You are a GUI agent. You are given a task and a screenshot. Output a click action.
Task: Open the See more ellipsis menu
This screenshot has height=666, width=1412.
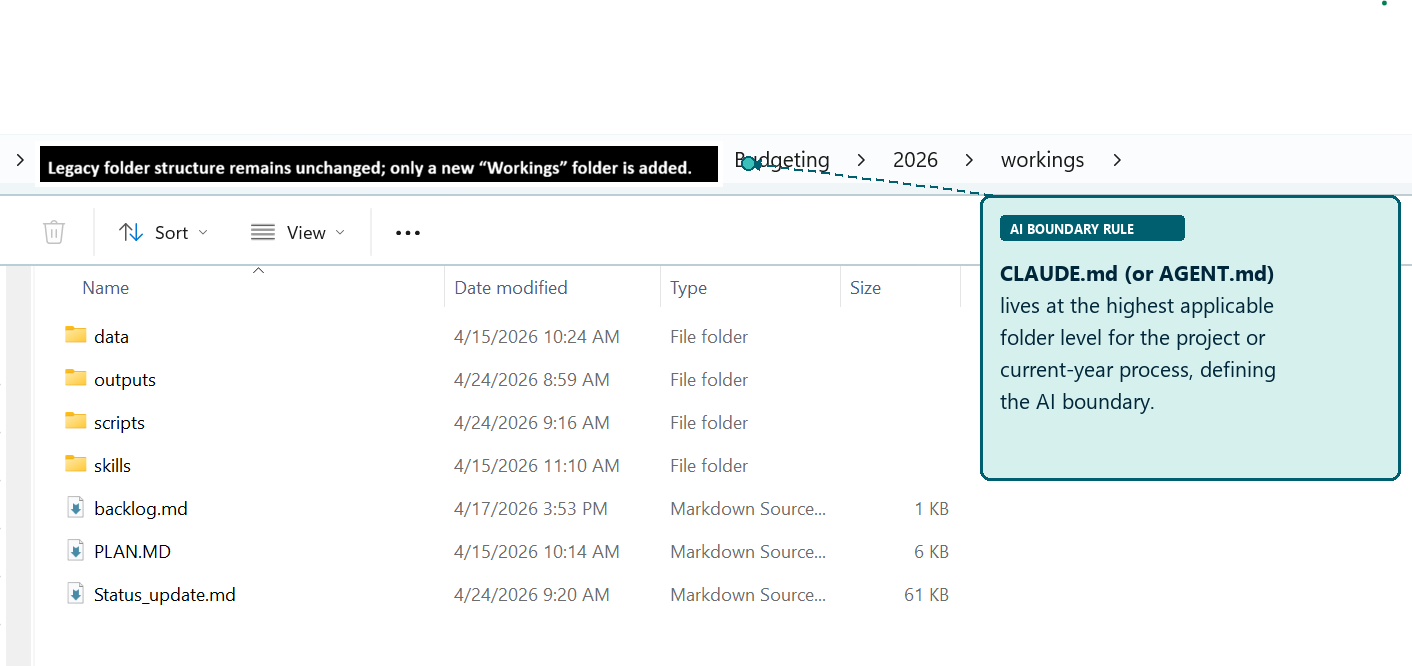point(408,233)
